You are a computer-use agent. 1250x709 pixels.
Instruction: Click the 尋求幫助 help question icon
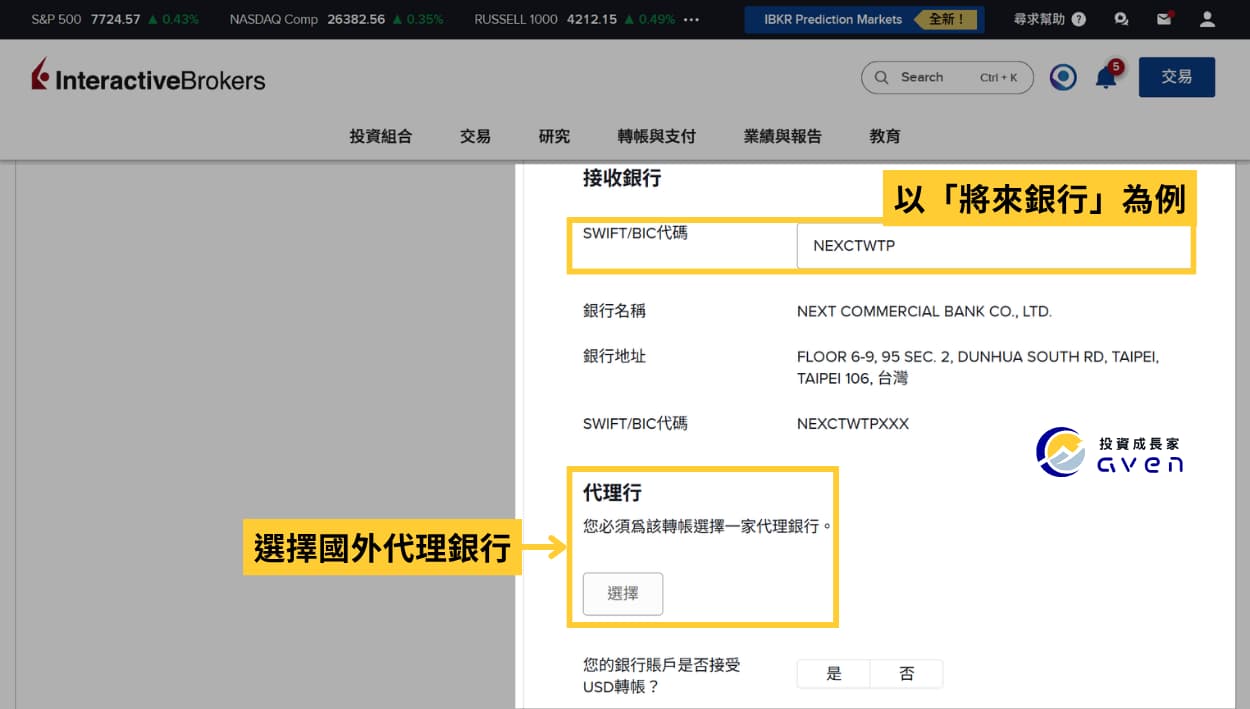[x=1078, y=19]
